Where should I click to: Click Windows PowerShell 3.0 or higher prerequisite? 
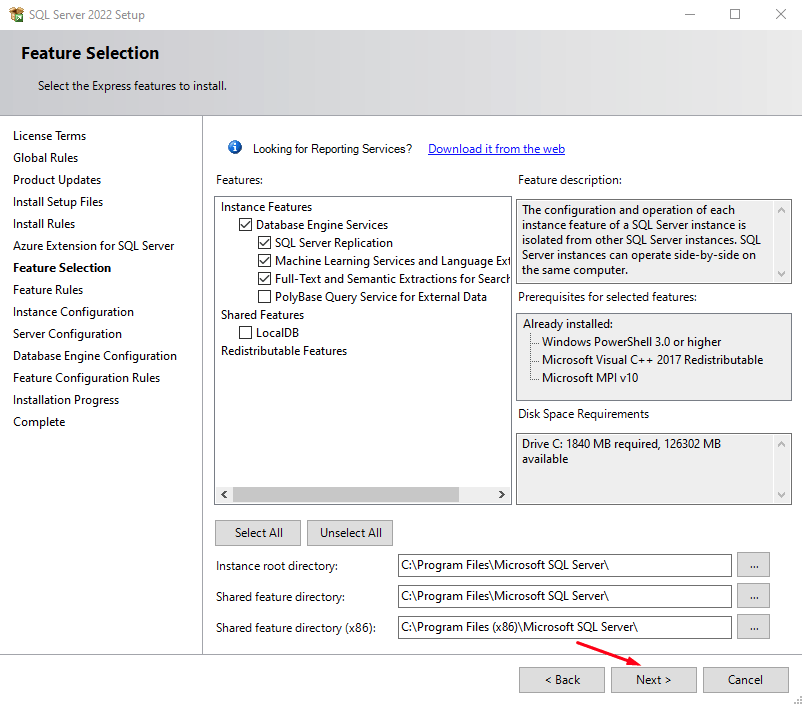click(x=631, y=342)
